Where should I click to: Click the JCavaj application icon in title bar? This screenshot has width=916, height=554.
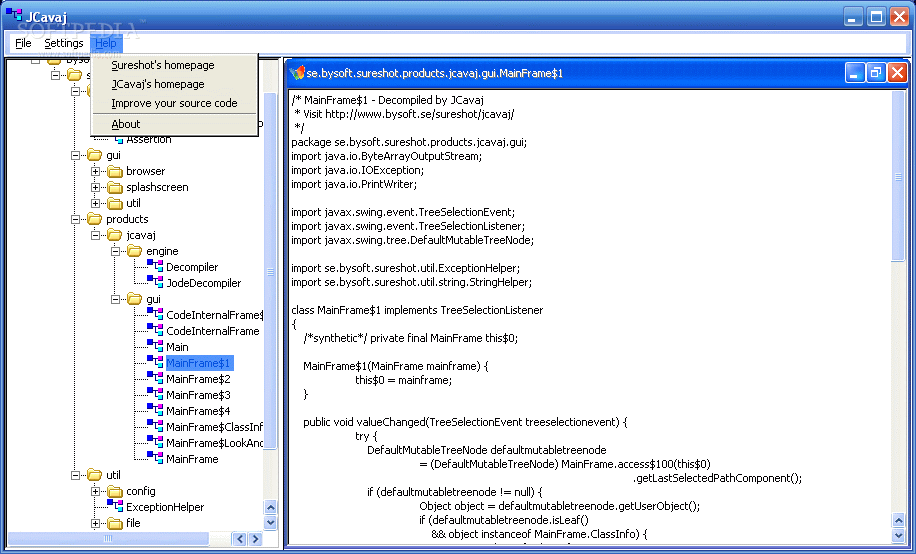coord(13,15)
